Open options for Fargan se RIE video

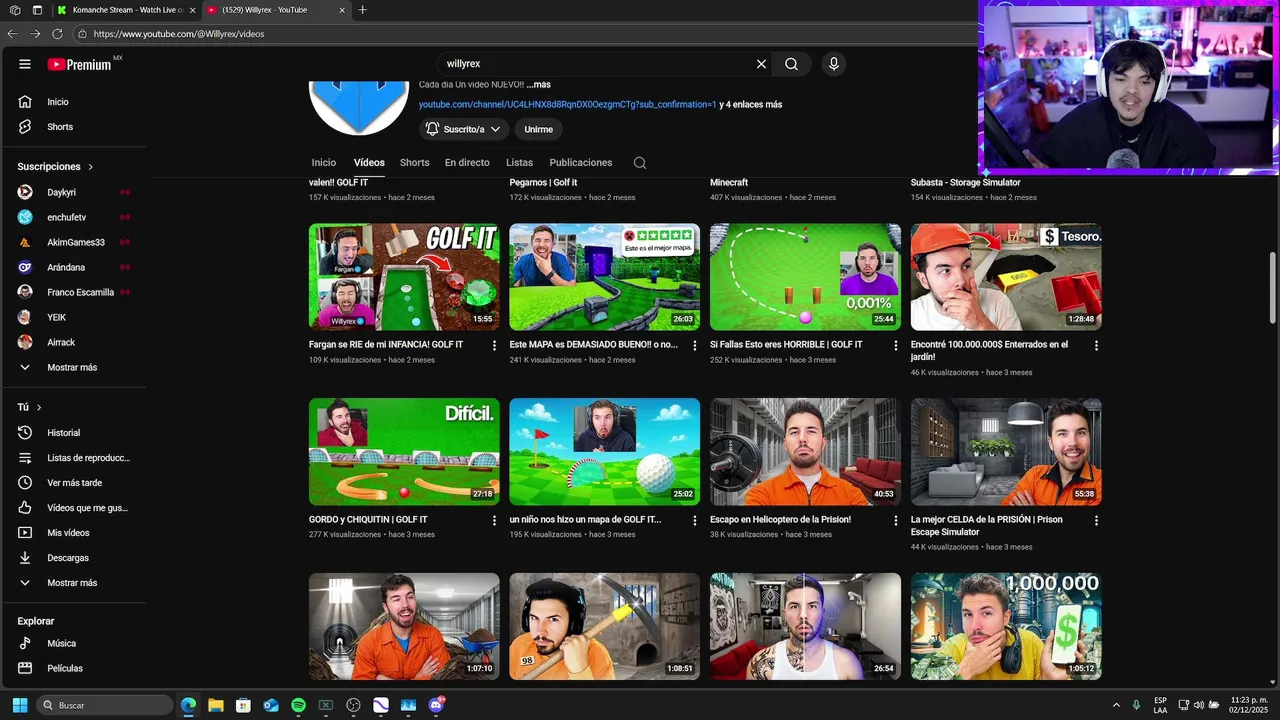(x=494, y=345)
